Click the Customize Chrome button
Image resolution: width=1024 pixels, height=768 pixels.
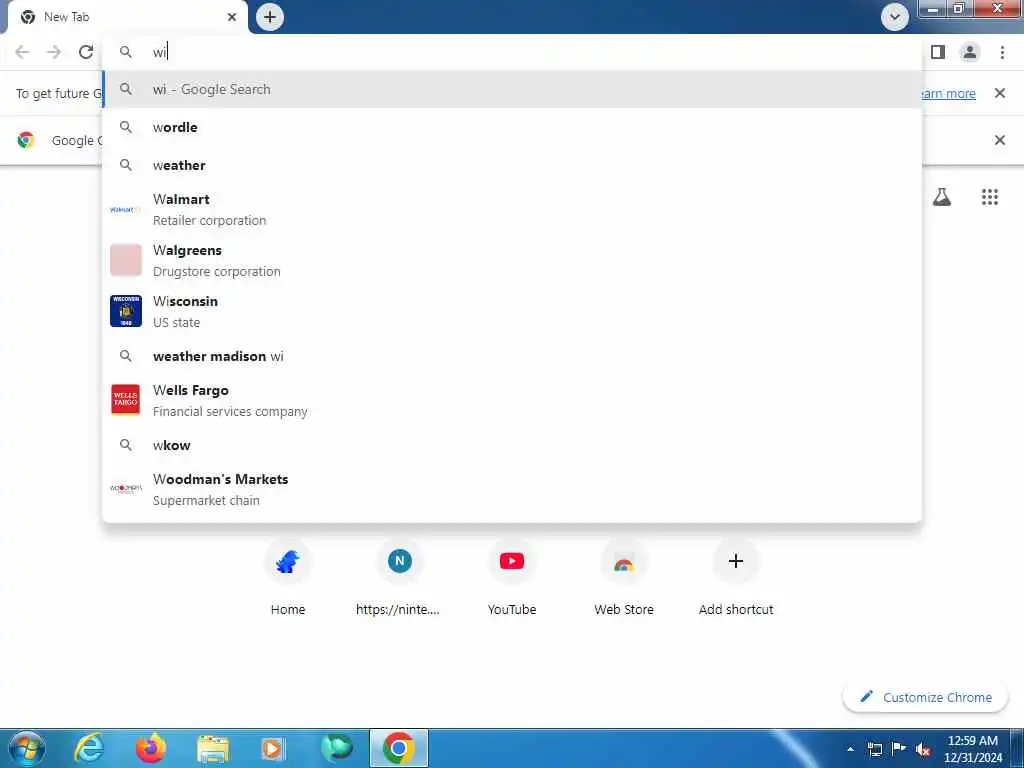(x=926, y=697)
